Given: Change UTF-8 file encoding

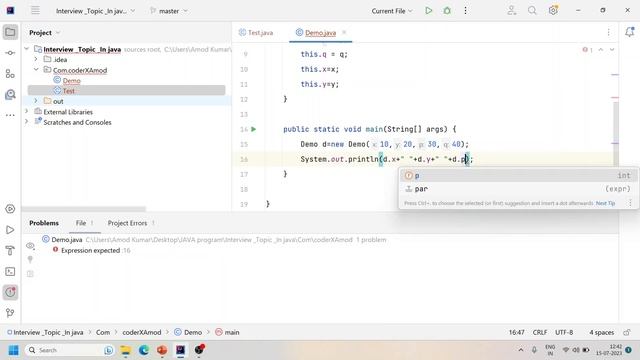Looking at the screenshot, I should point(564,332).
